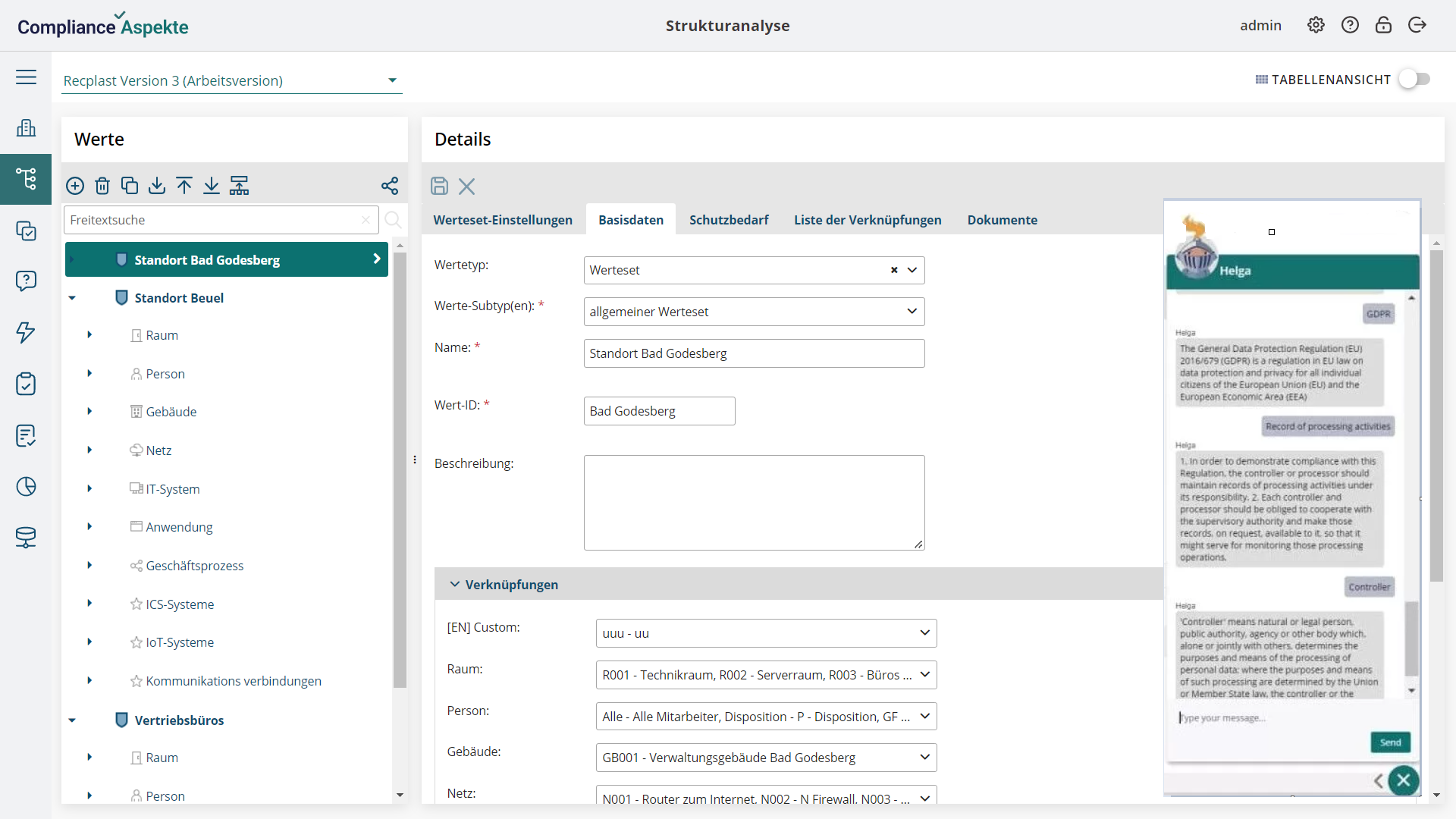Open the clipboard check sidebar icon
The image size is (1456, 819).
click(26, 384)
